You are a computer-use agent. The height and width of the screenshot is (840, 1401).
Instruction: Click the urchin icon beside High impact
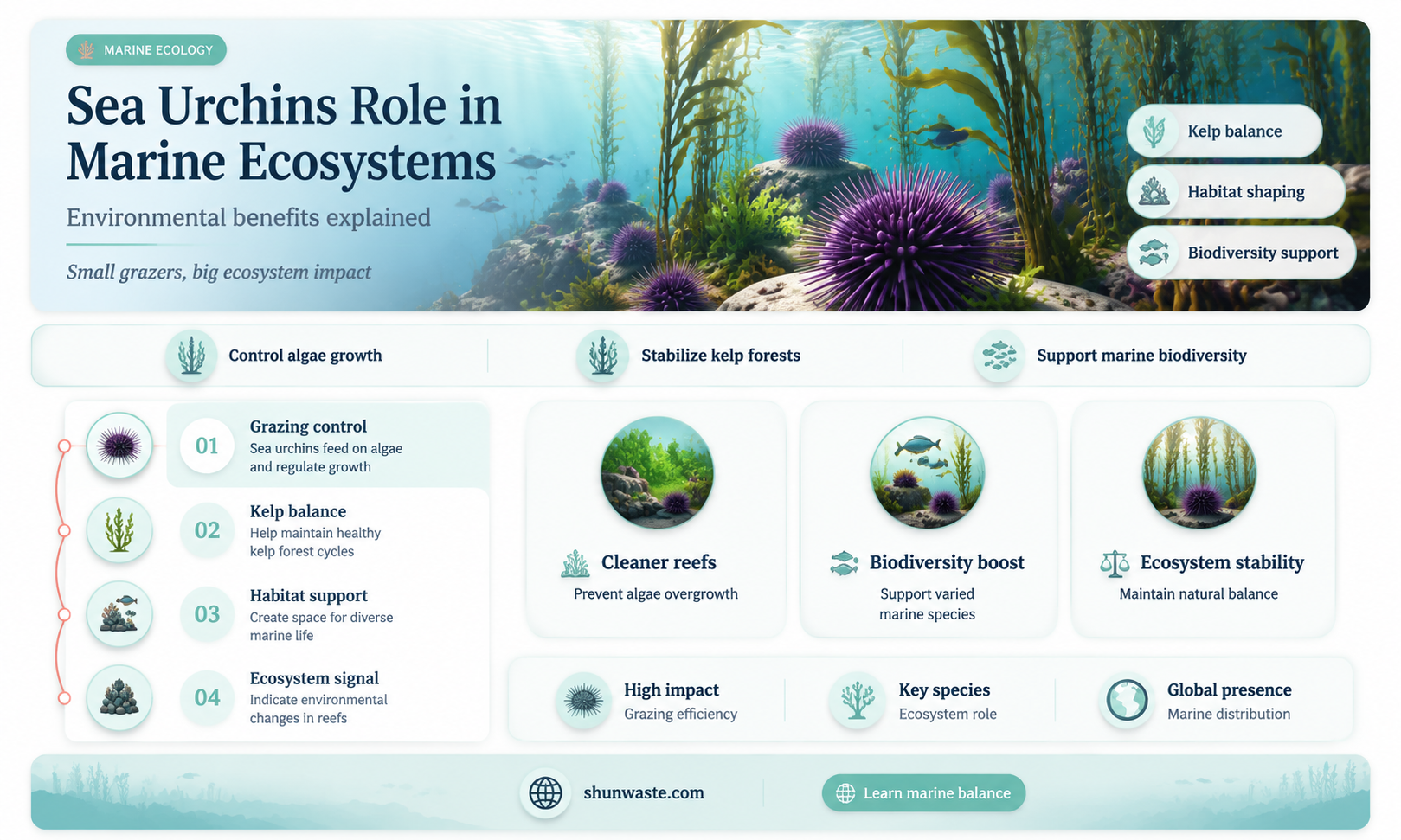click(x=583, y=700)
